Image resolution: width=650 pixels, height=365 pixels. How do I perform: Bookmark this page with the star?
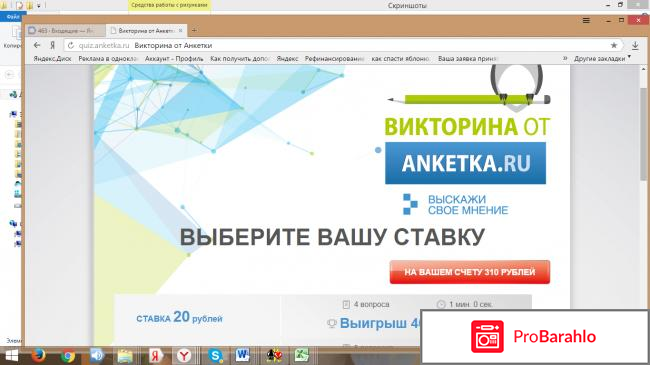(614, 45)
